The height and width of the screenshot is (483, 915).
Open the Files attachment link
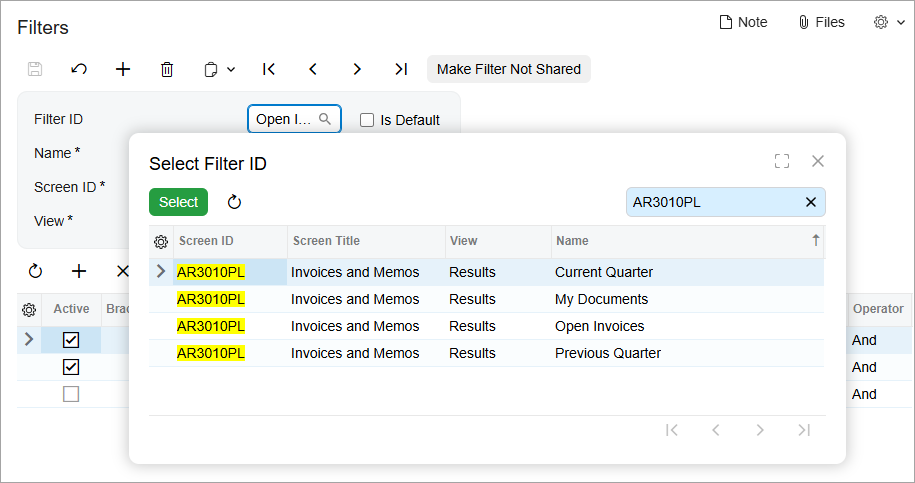821,22
